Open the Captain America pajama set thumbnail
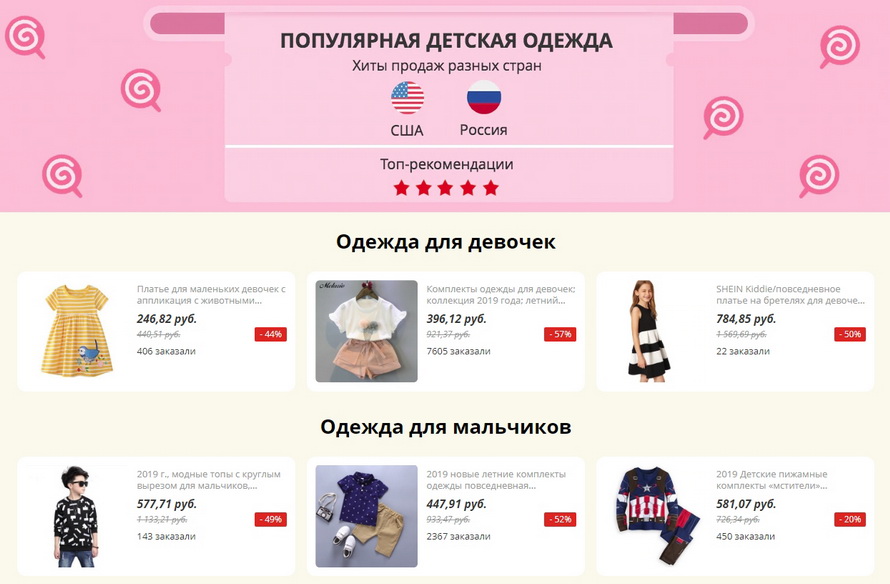890x584 pixels. click(x=657, y=516)
